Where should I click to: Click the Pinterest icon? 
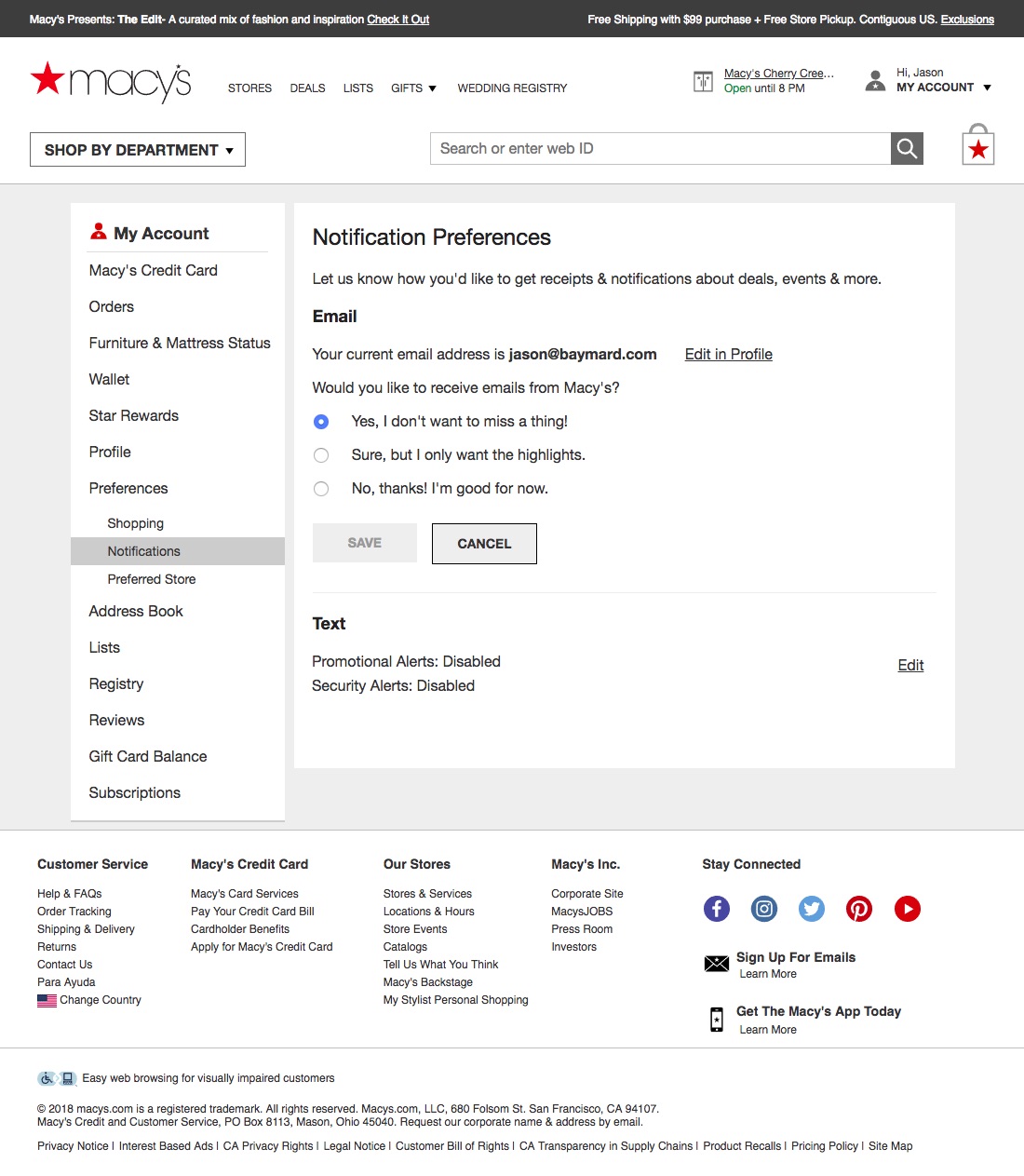coord(858,908)
